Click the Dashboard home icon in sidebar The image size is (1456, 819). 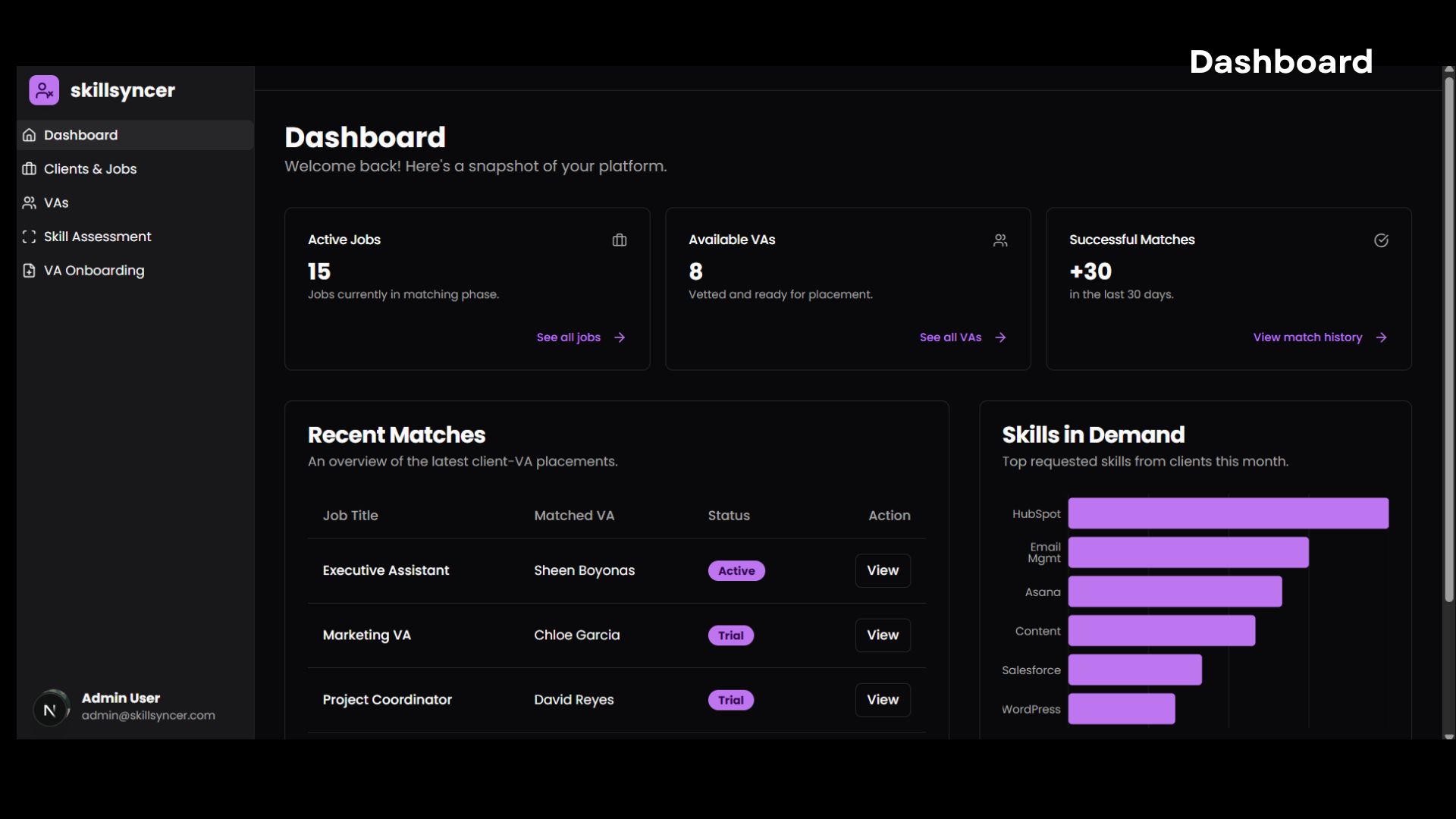coord(30,135)
